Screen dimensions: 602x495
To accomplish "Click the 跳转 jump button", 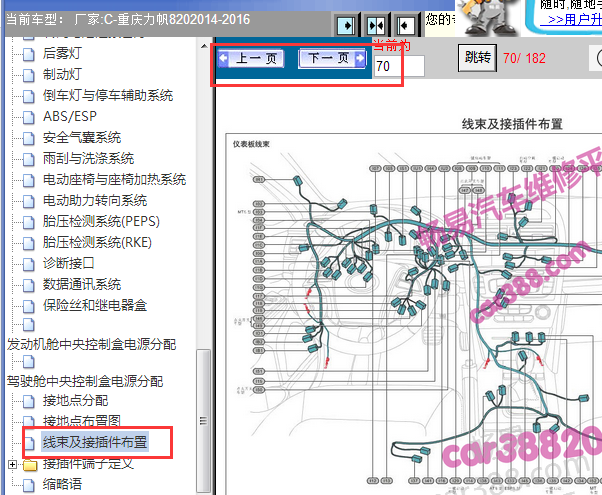I will (x=477, y=58).
